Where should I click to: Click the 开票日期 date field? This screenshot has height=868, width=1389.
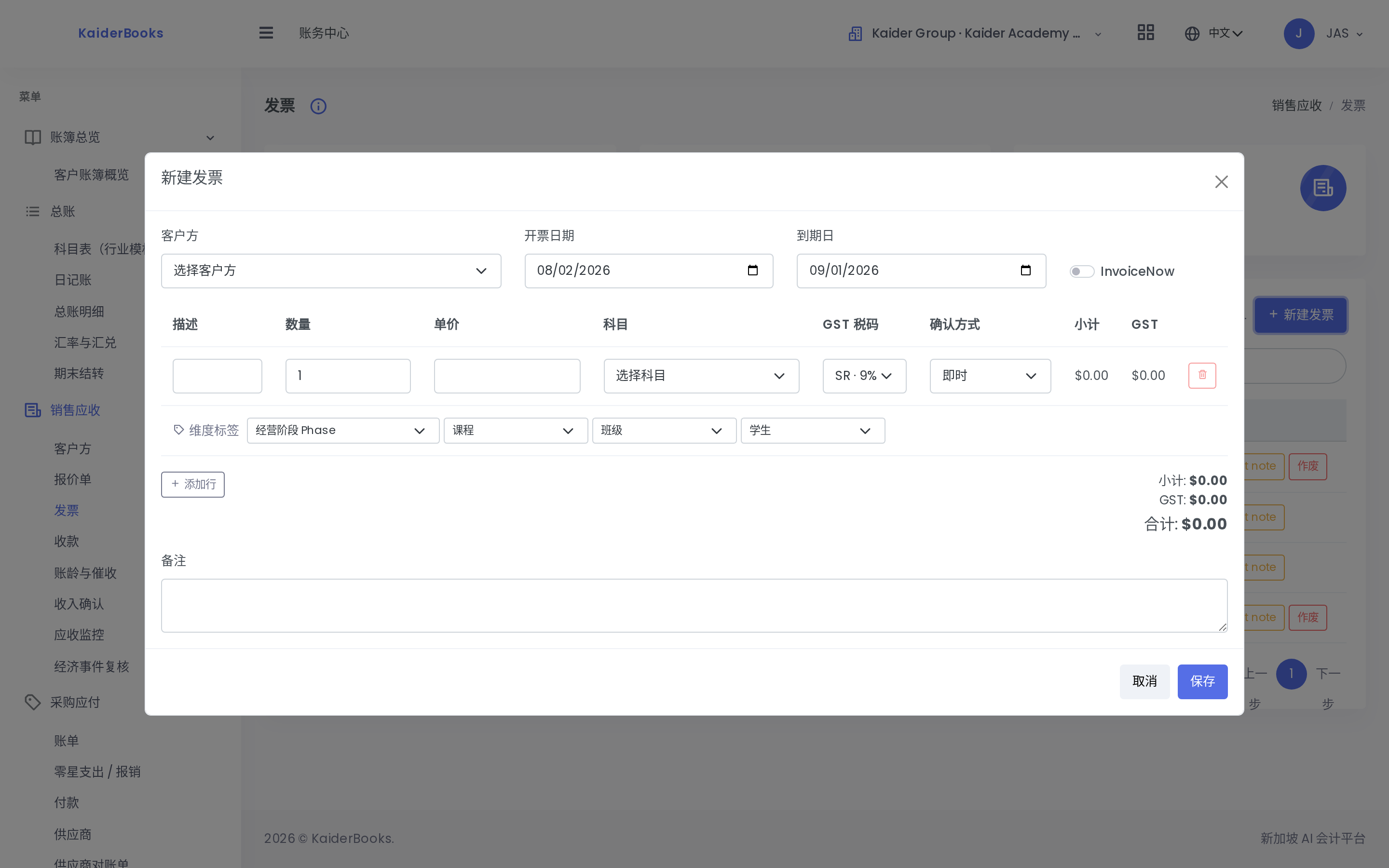[x=649, y=271]
